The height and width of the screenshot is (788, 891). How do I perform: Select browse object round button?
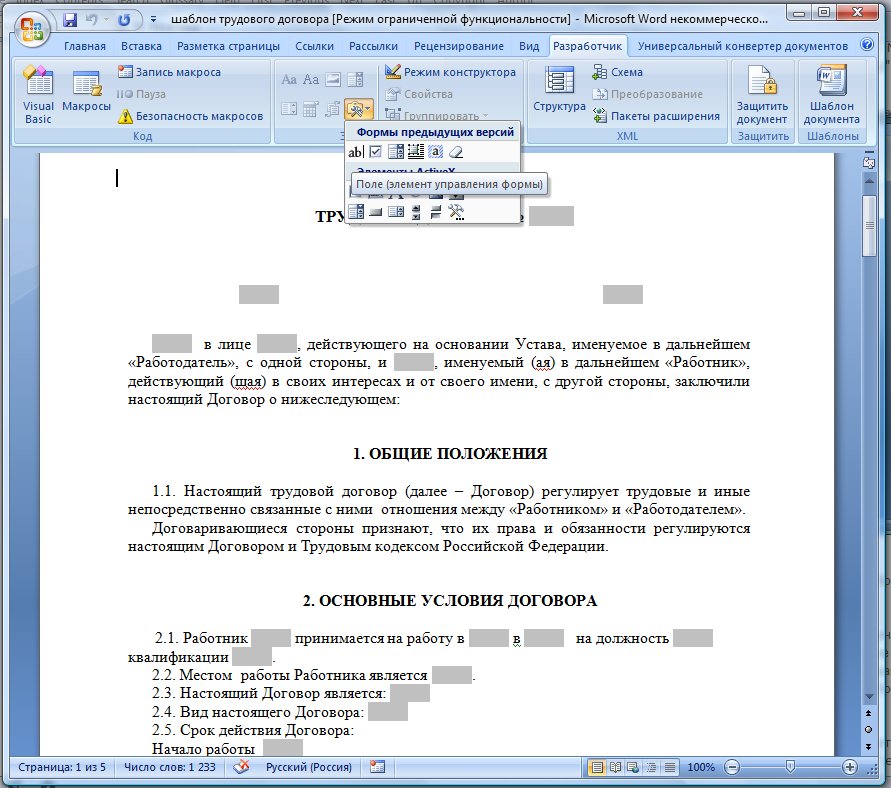point(869,729)
